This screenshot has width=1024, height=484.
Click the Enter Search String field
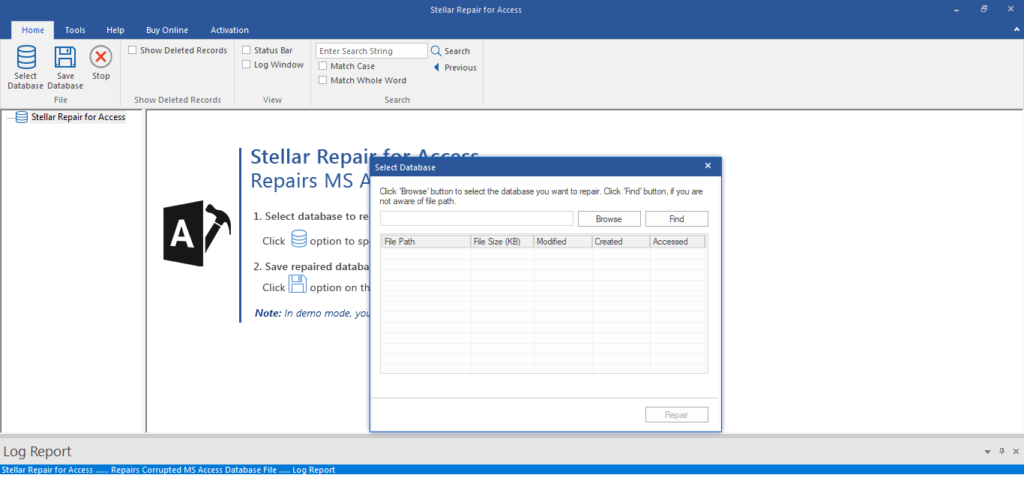pyautogui.click(x=372, y=51)
